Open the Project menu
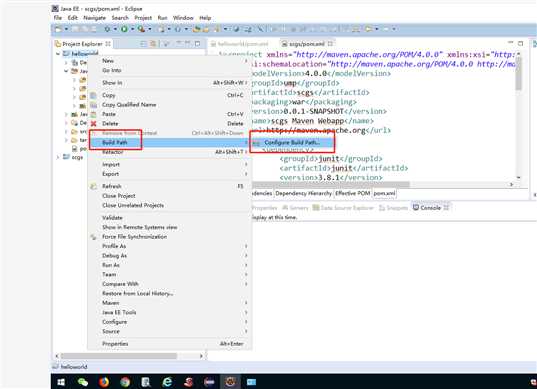The image size is (537, 389). click(143, 18)
